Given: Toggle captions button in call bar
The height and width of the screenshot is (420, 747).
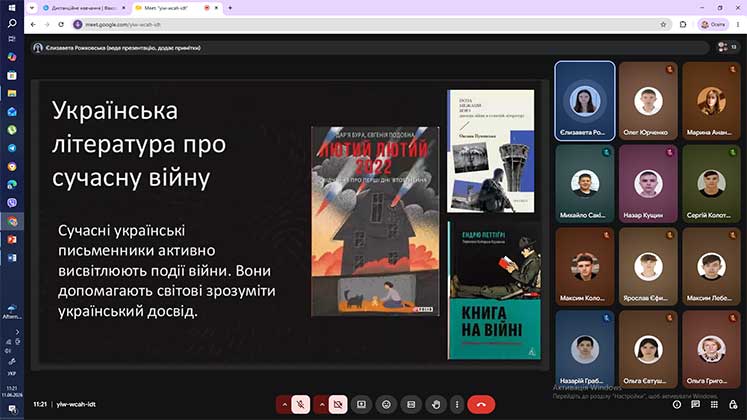Looking at the screenshot, I should click(x=411, y=404).
